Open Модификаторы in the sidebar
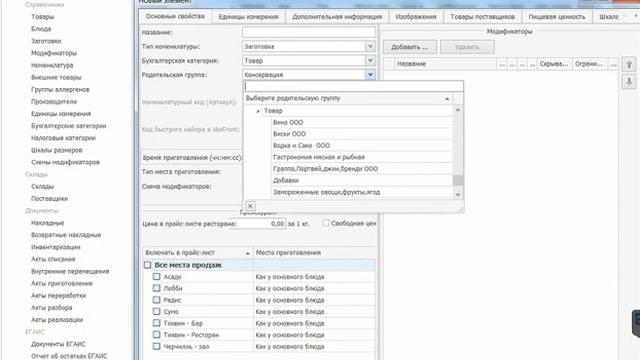Image resolution: width=640 pixels, height=360 pixels. point(54,53)
